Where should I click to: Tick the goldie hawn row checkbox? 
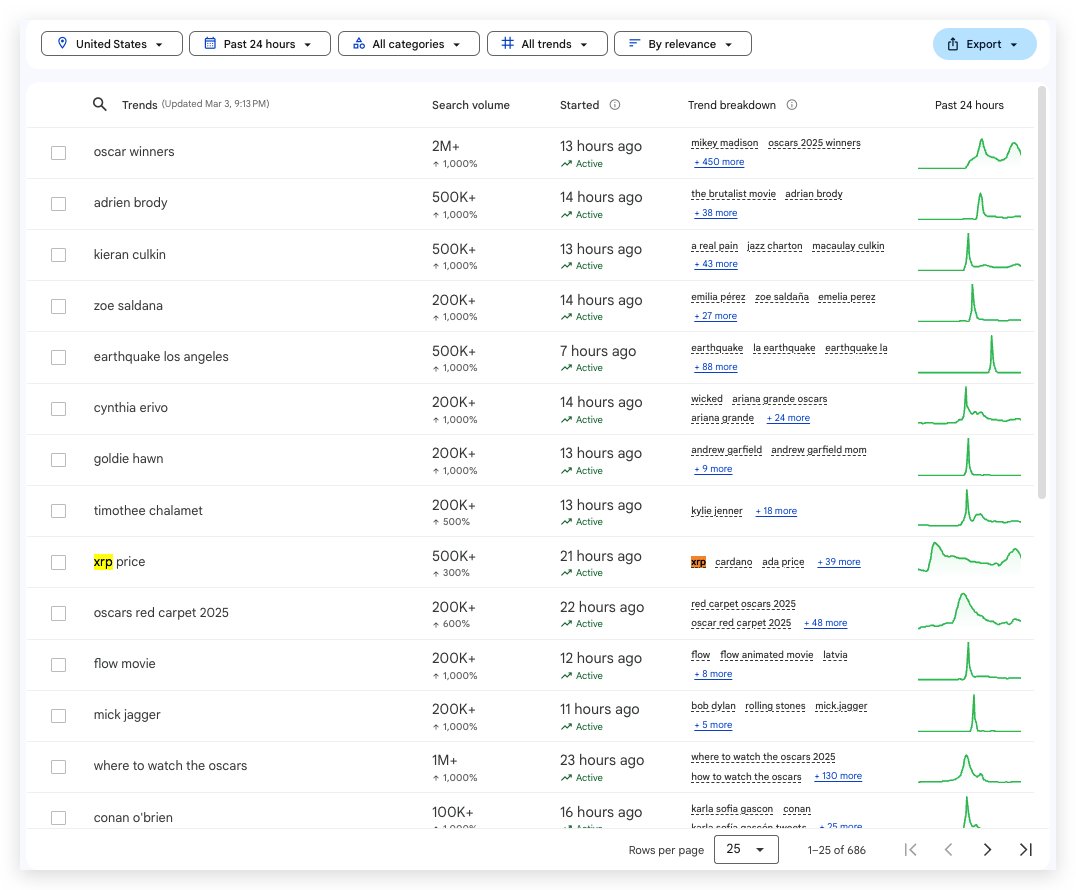tap(58, 459)
